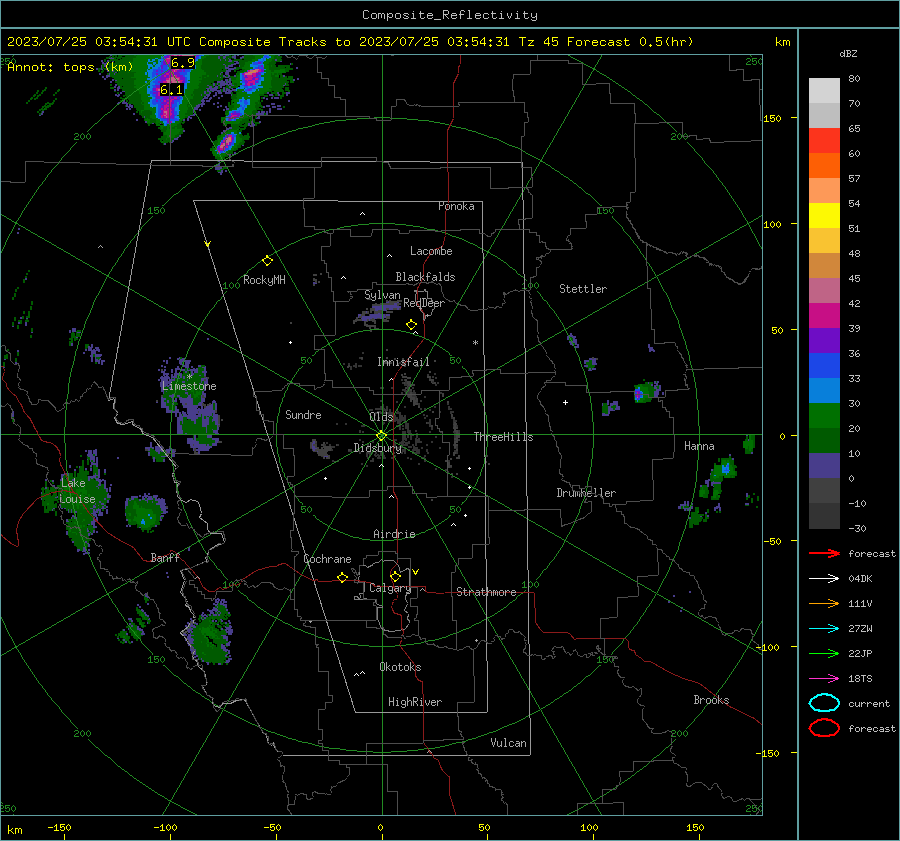Screen dimensions: 900x841
Task: Click the Stettler label
Action: click(x=583, y=289)
